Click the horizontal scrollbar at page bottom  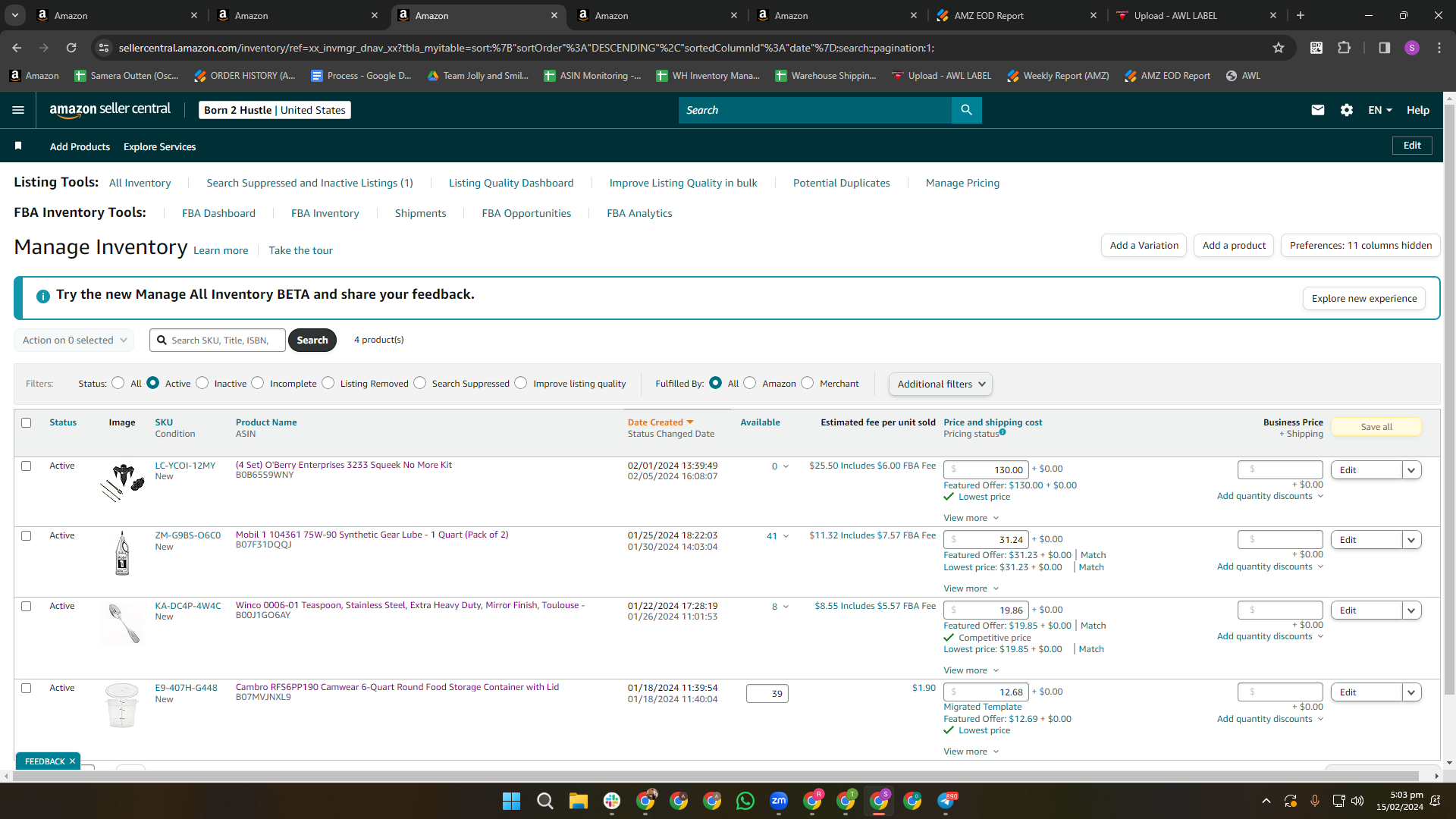[717, 777]
